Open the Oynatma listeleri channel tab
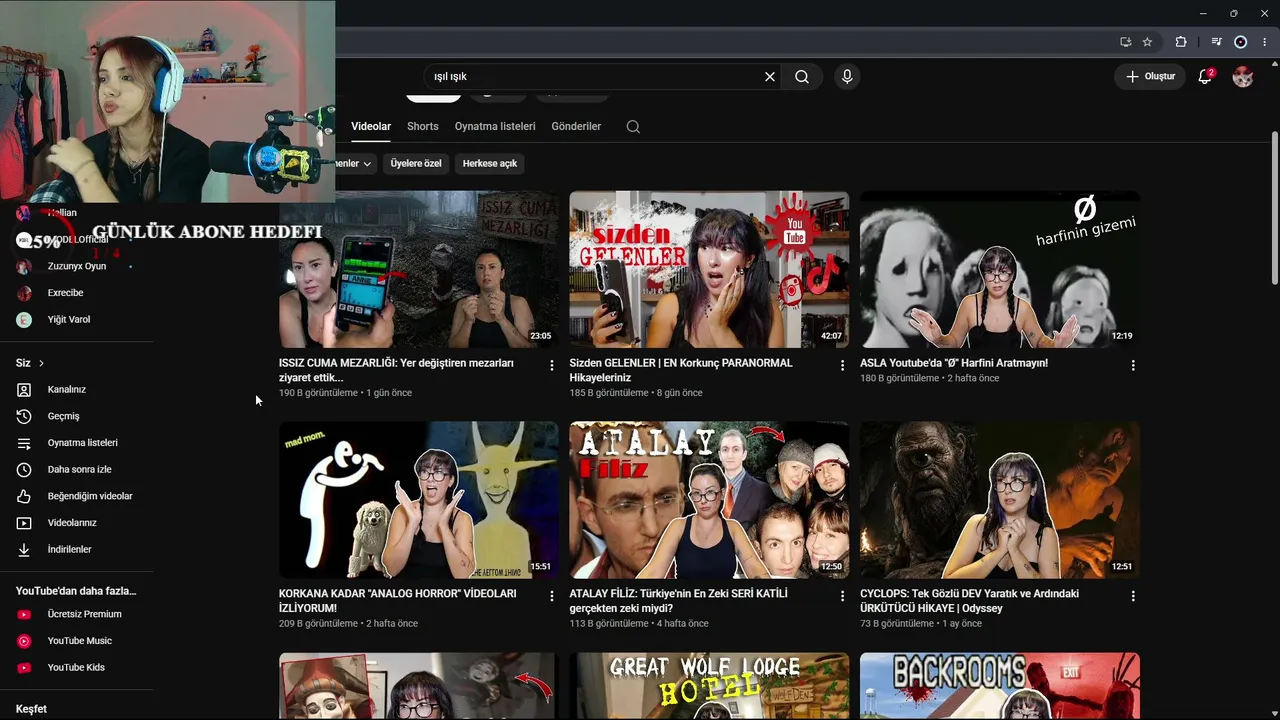1280x720 pixels. point(495,127)
